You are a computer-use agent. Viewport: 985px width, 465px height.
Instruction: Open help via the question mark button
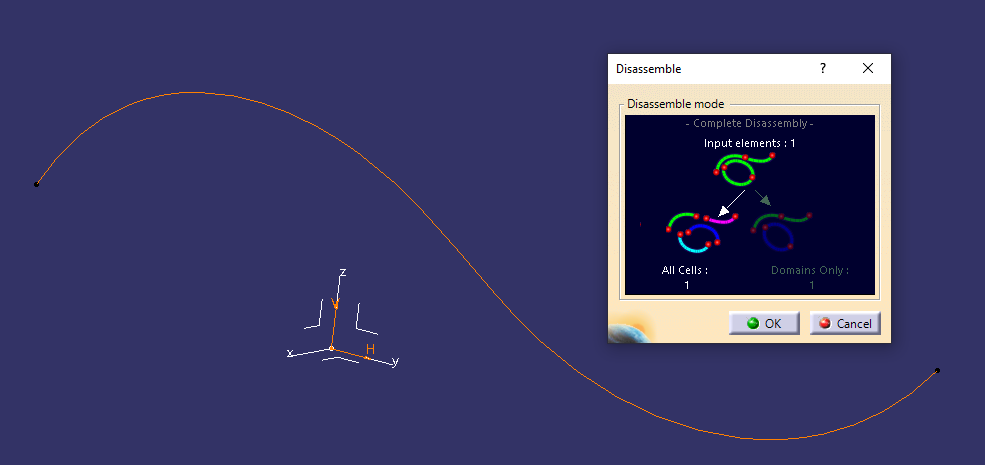tap(823, 68)
